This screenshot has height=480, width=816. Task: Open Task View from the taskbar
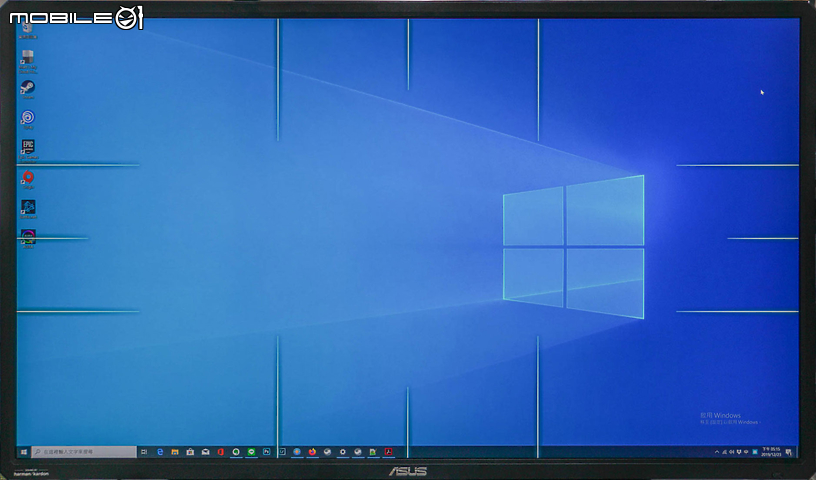click(x=144, y=452)
